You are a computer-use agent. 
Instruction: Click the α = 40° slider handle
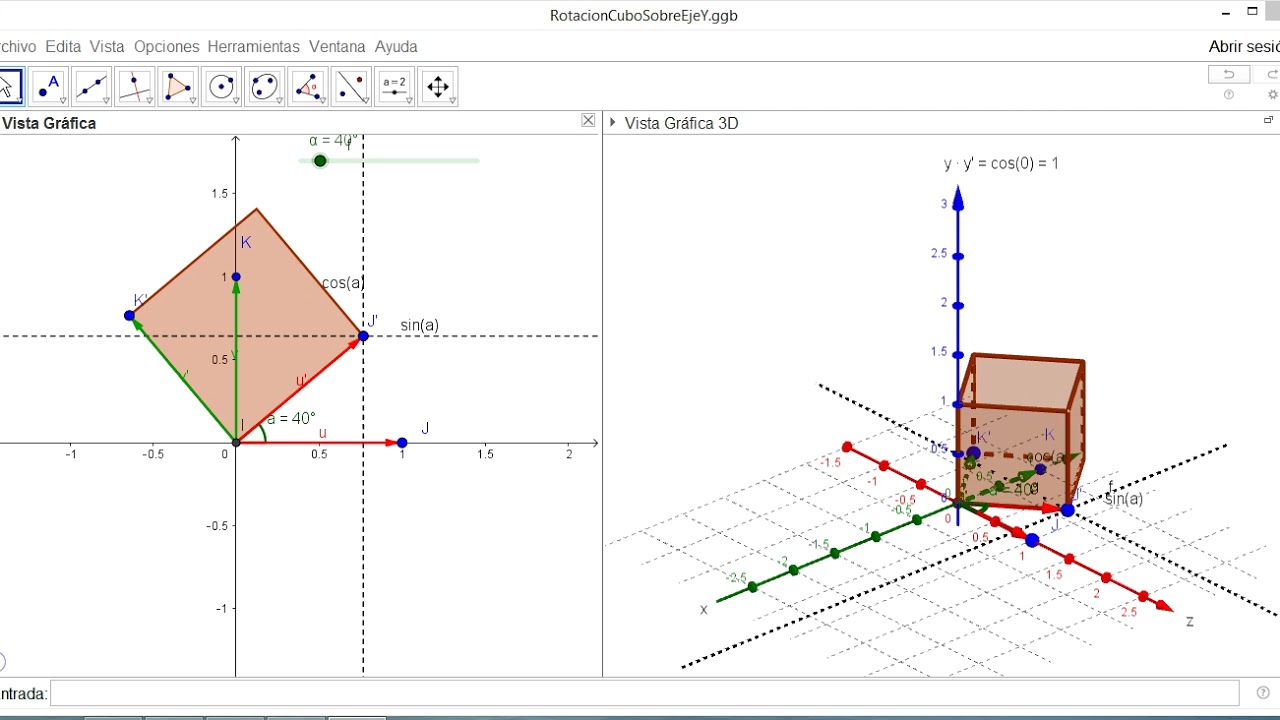point(320,161)
